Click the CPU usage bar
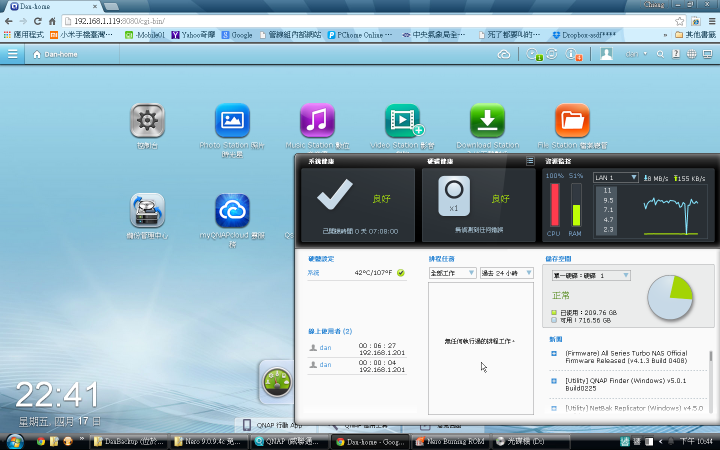Screen dimensions: 720x450 coord(554,205)
